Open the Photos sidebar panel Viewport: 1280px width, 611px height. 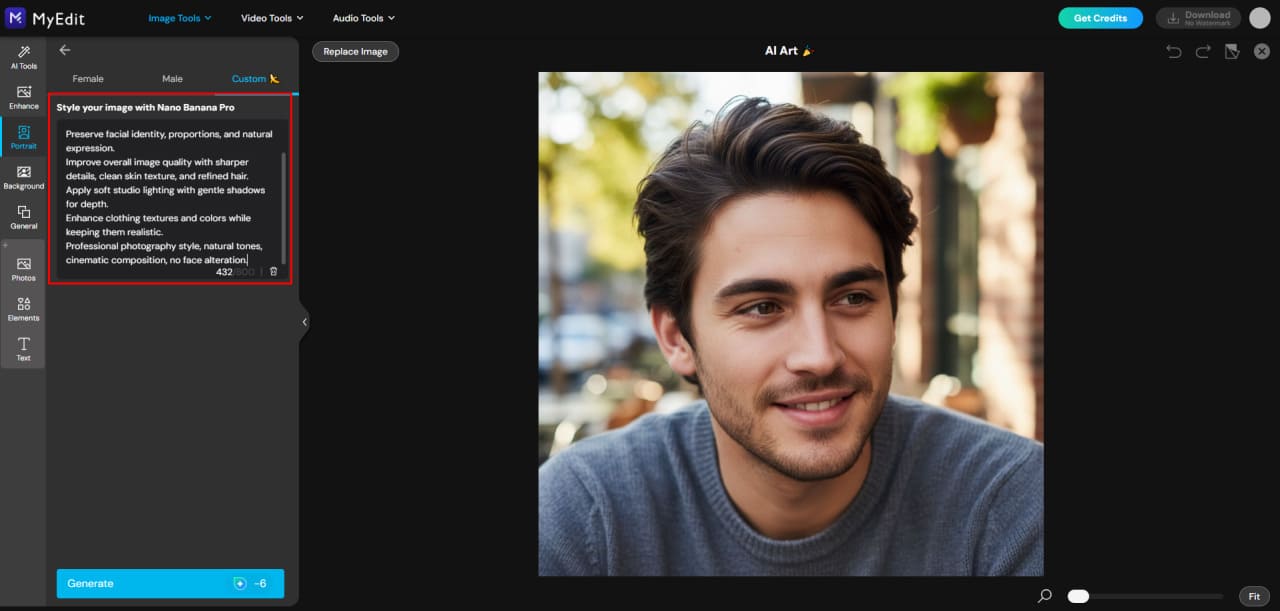(x=23, y=269)
